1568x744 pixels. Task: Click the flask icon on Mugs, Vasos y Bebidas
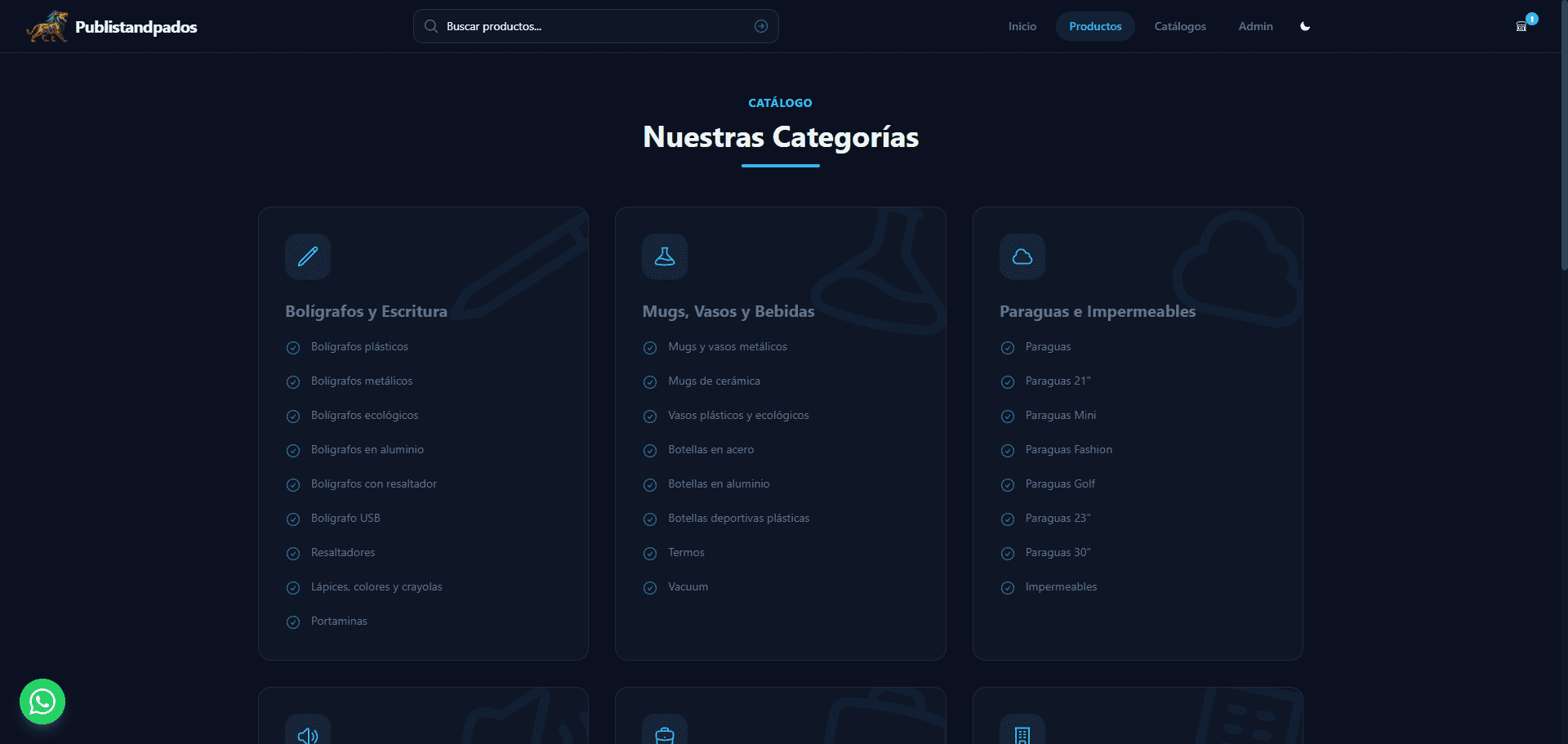point(664,256)
